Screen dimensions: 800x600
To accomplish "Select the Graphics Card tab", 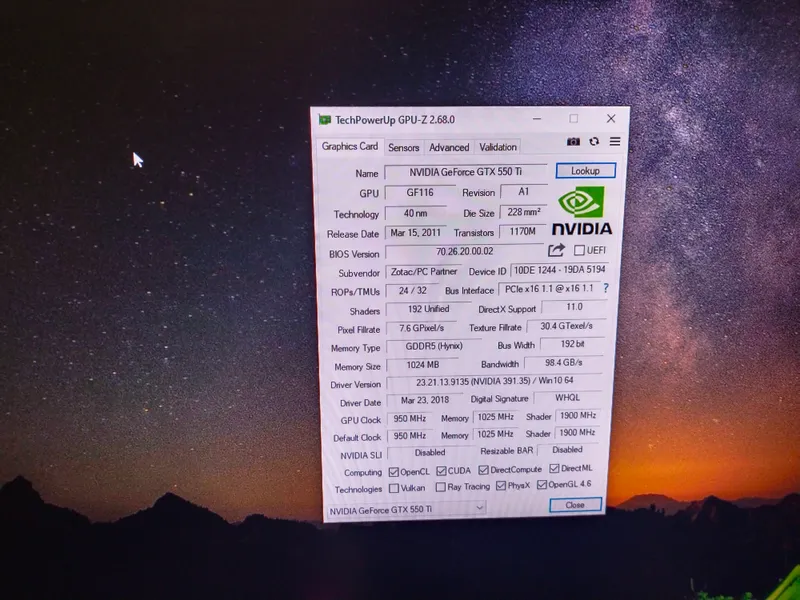I will [x=349, y=146].
